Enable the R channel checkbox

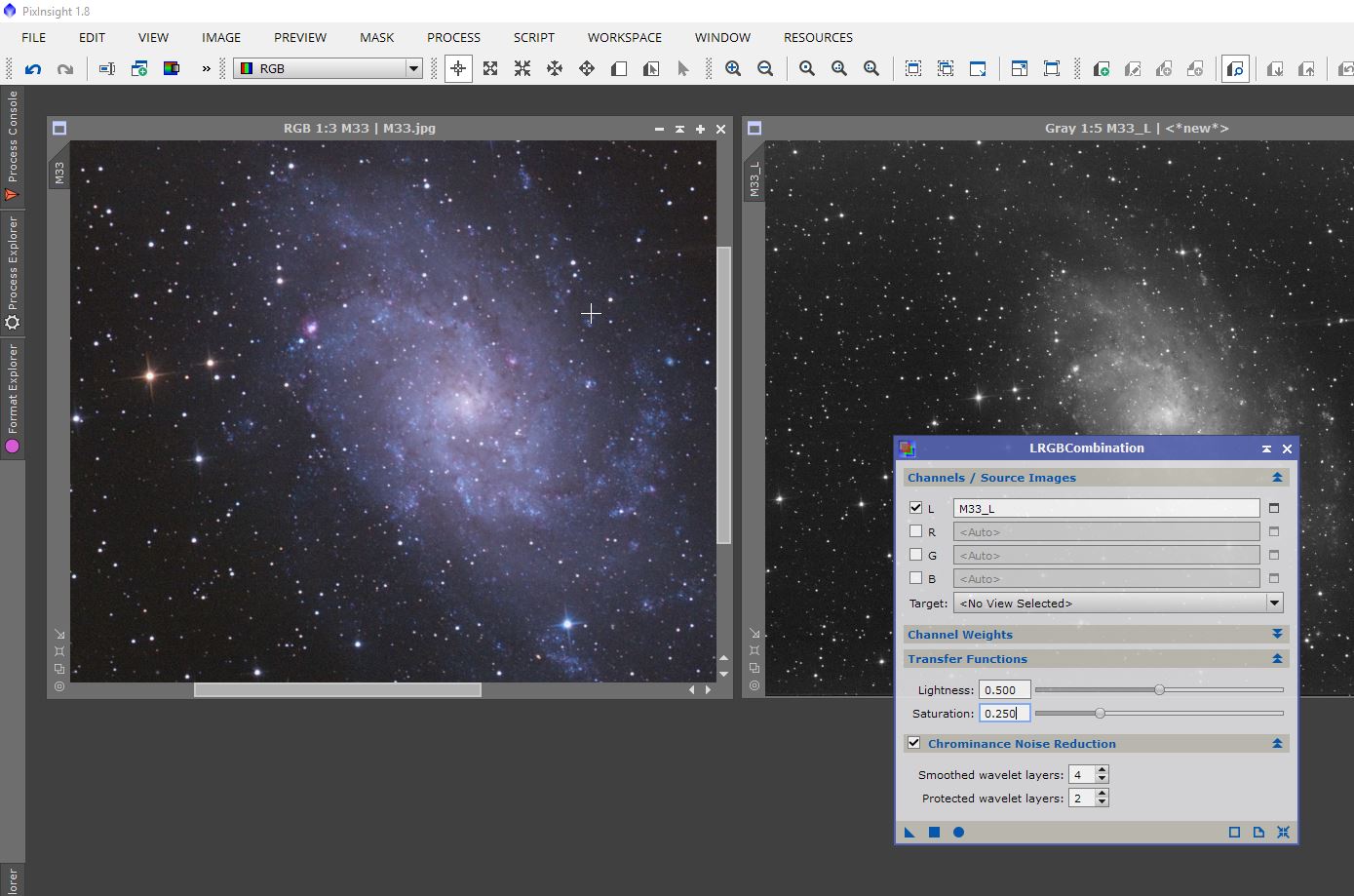[915, 531]
